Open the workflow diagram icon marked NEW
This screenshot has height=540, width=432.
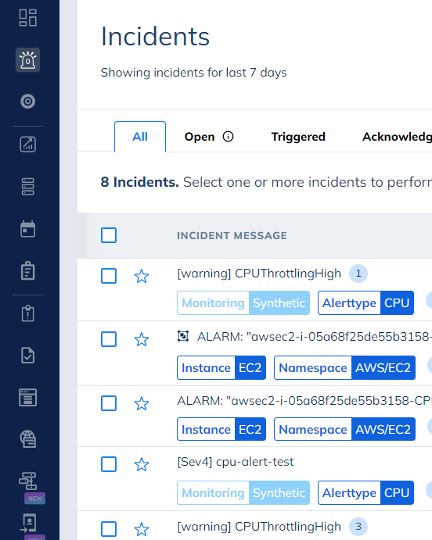(28, 481)
